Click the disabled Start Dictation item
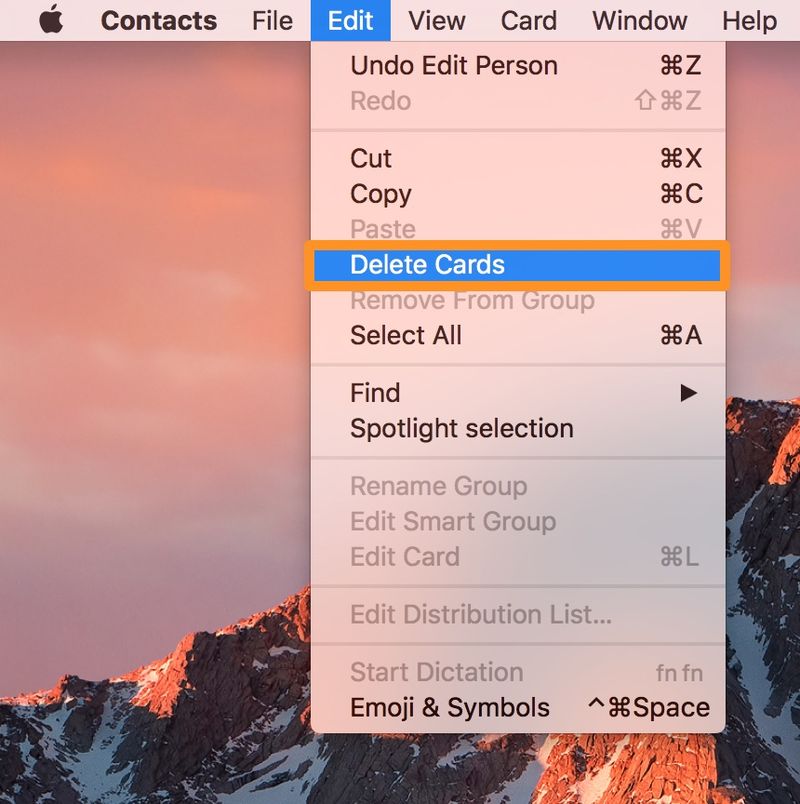 (518, 672)
